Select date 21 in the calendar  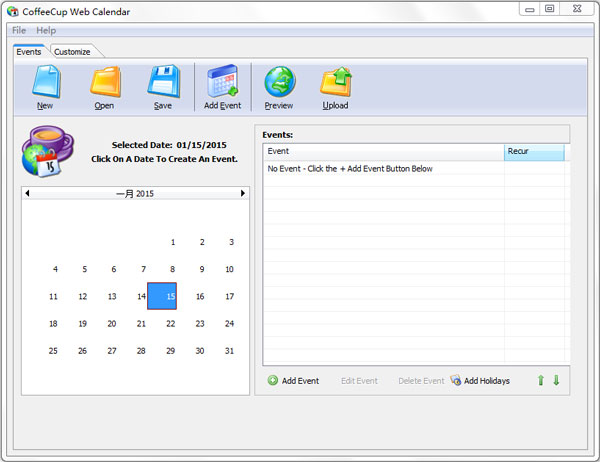tap(141, 323)
